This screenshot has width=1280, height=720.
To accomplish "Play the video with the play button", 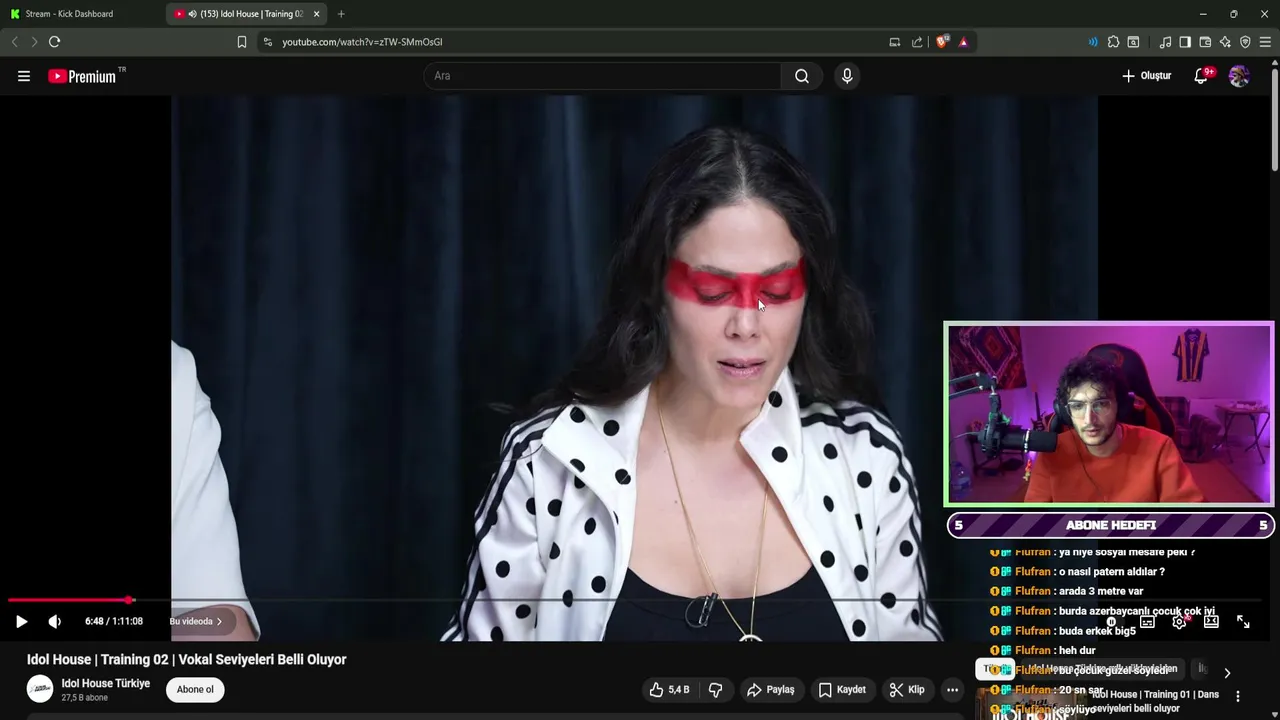I will [21, 621].
